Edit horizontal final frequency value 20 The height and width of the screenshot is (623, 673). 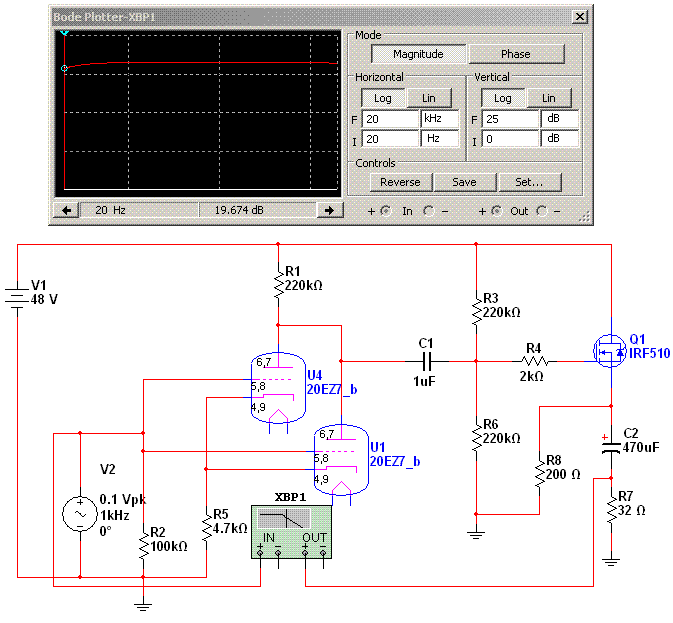coord(390,119)
